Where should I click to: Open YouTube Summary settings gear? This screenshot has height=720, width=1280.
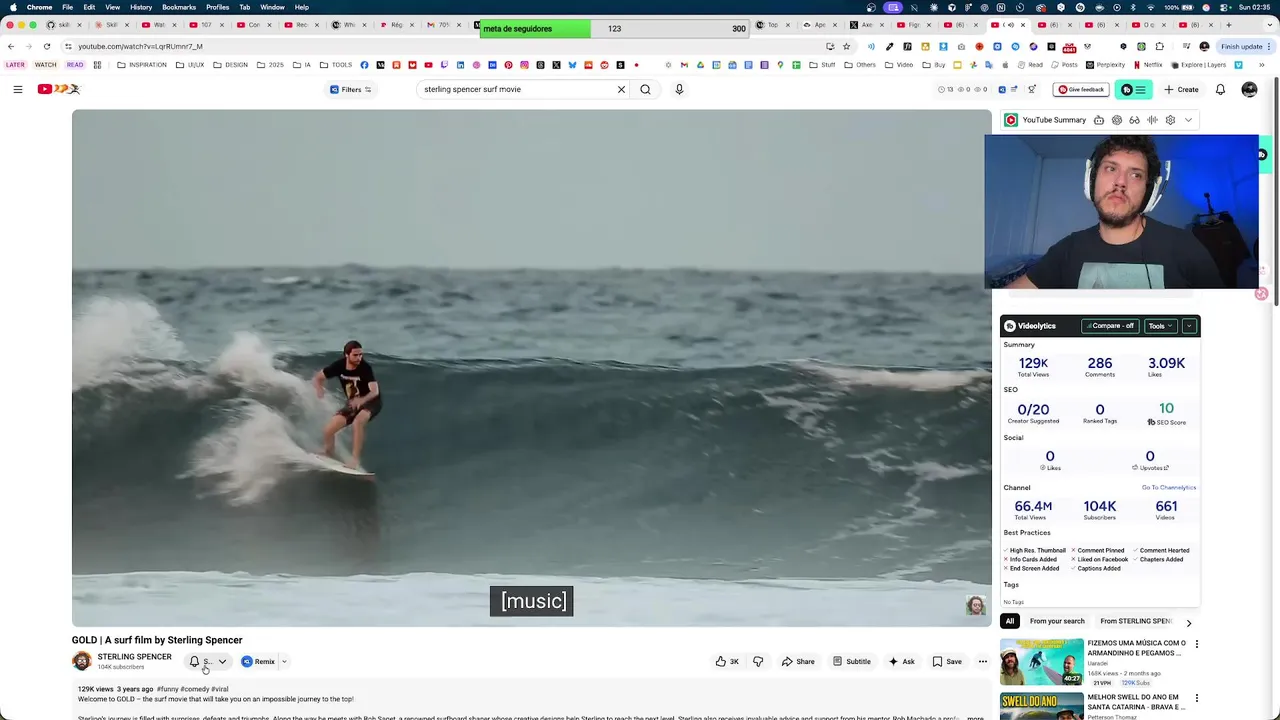(1170, 120)
